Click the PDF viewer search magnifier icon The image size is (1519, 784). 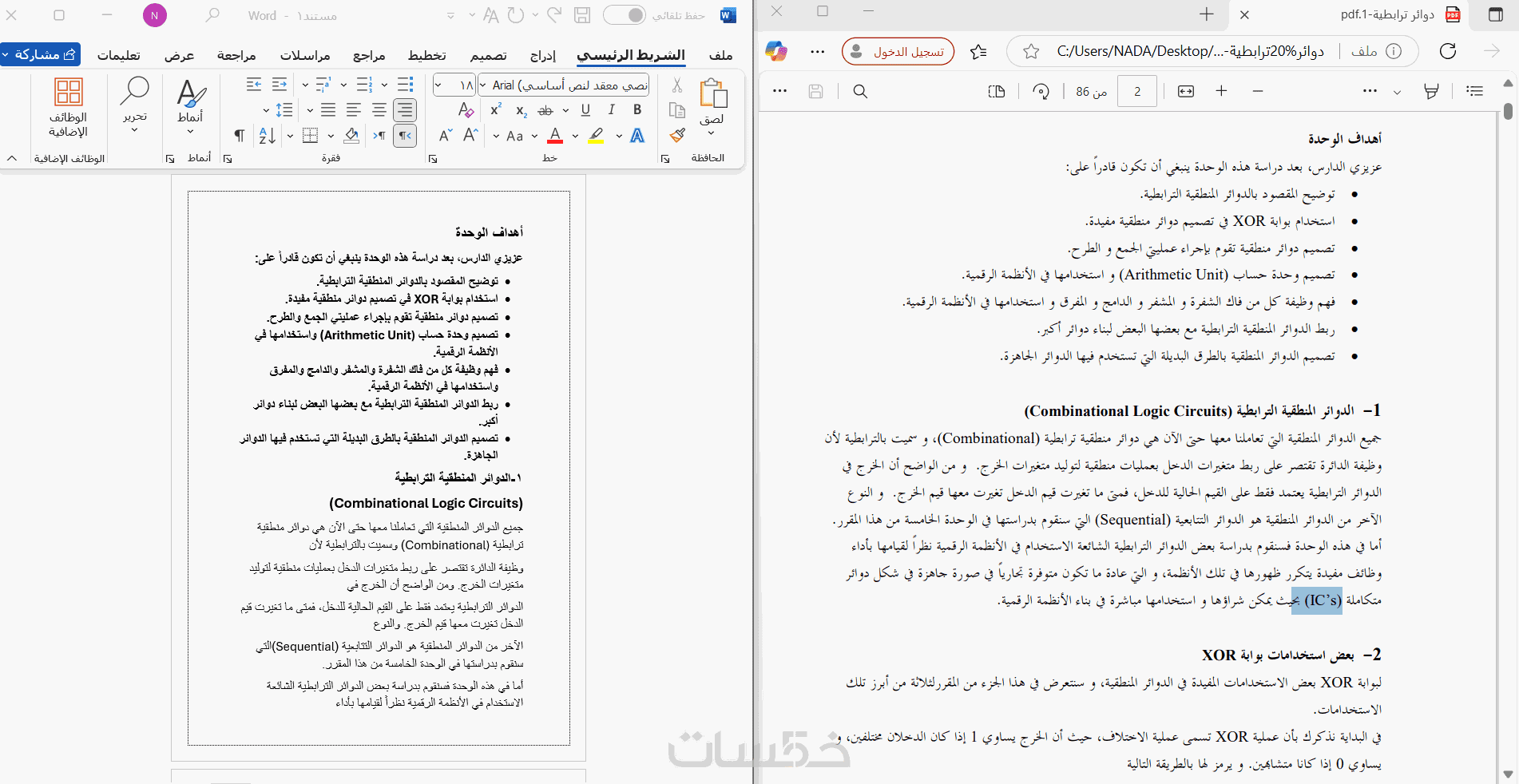[860, 91]
